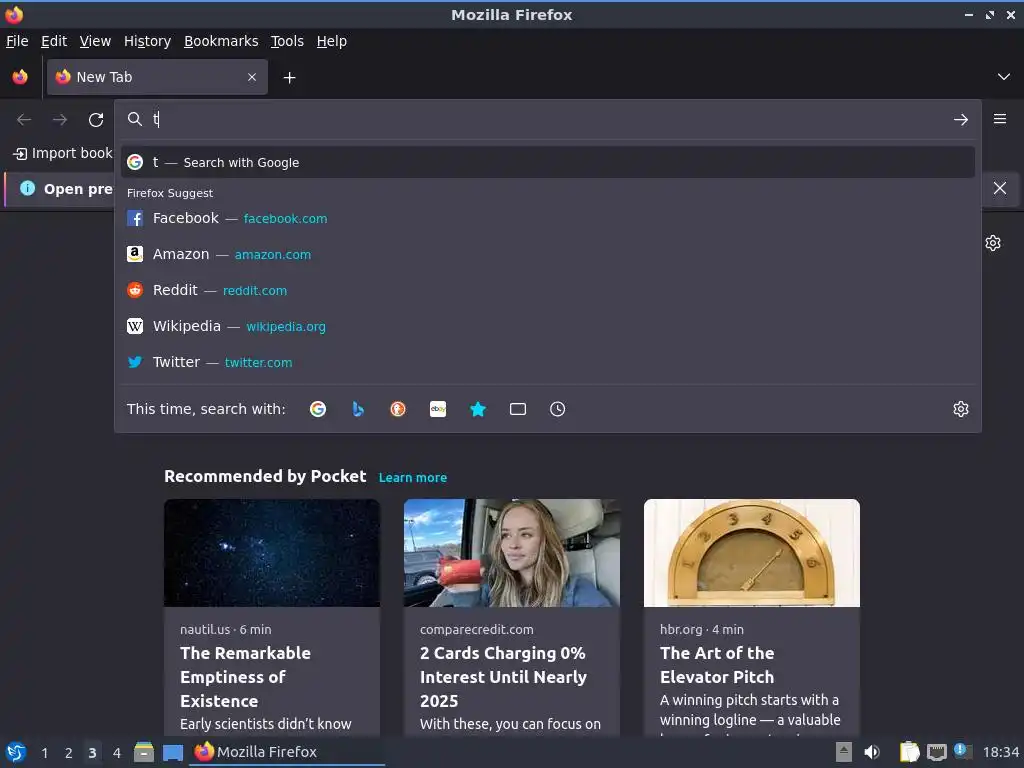1024x768 pixels.
Task: Close the New Tab tab
Action: point(252,77)
